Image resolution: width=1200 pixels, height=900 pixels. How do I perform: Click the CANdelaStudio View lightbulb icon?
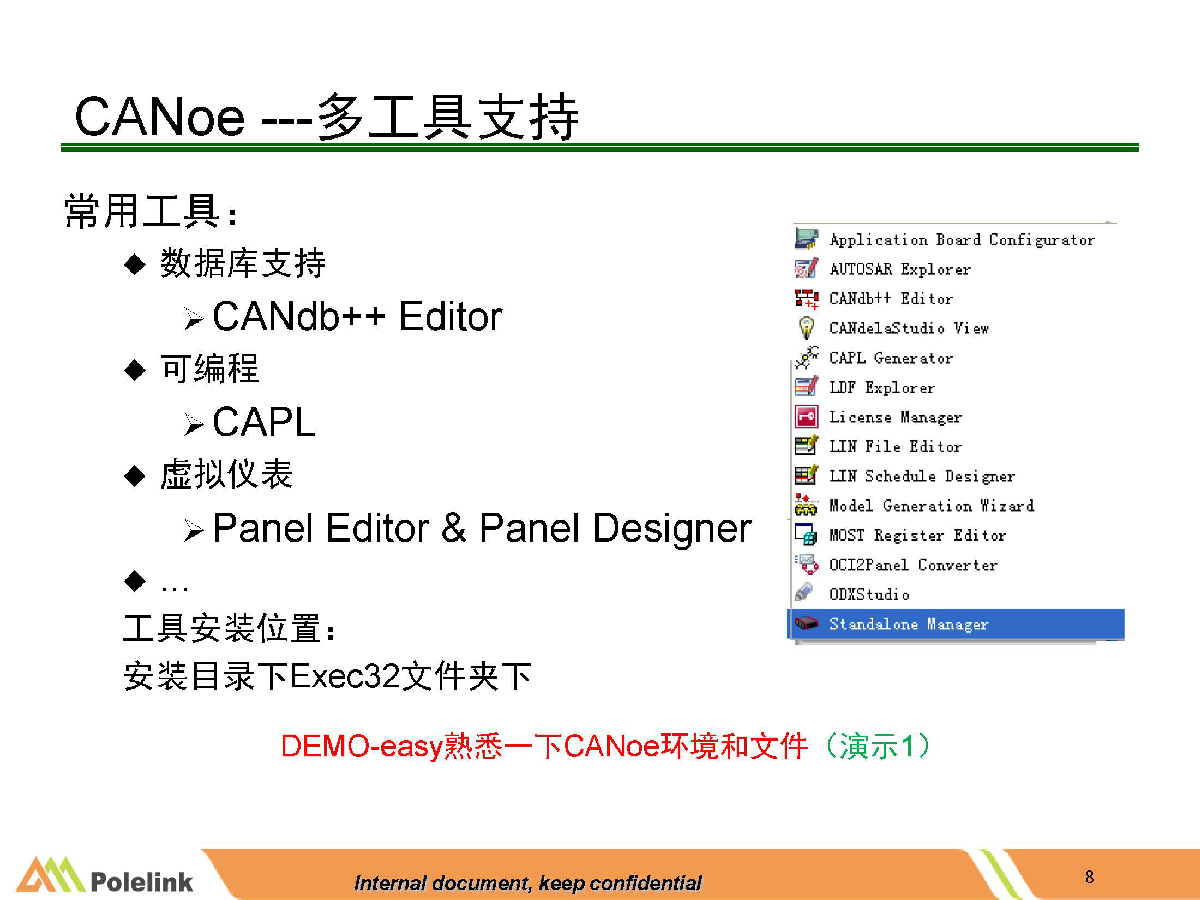(806, 328)
